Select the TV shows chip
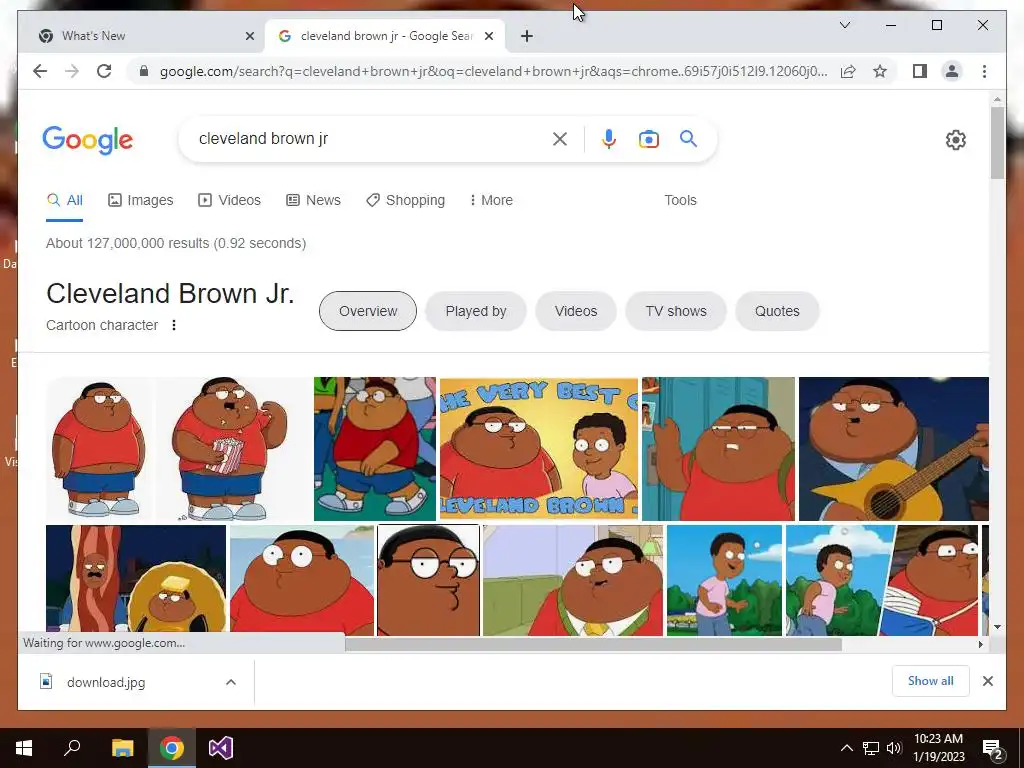 [676, 311]
